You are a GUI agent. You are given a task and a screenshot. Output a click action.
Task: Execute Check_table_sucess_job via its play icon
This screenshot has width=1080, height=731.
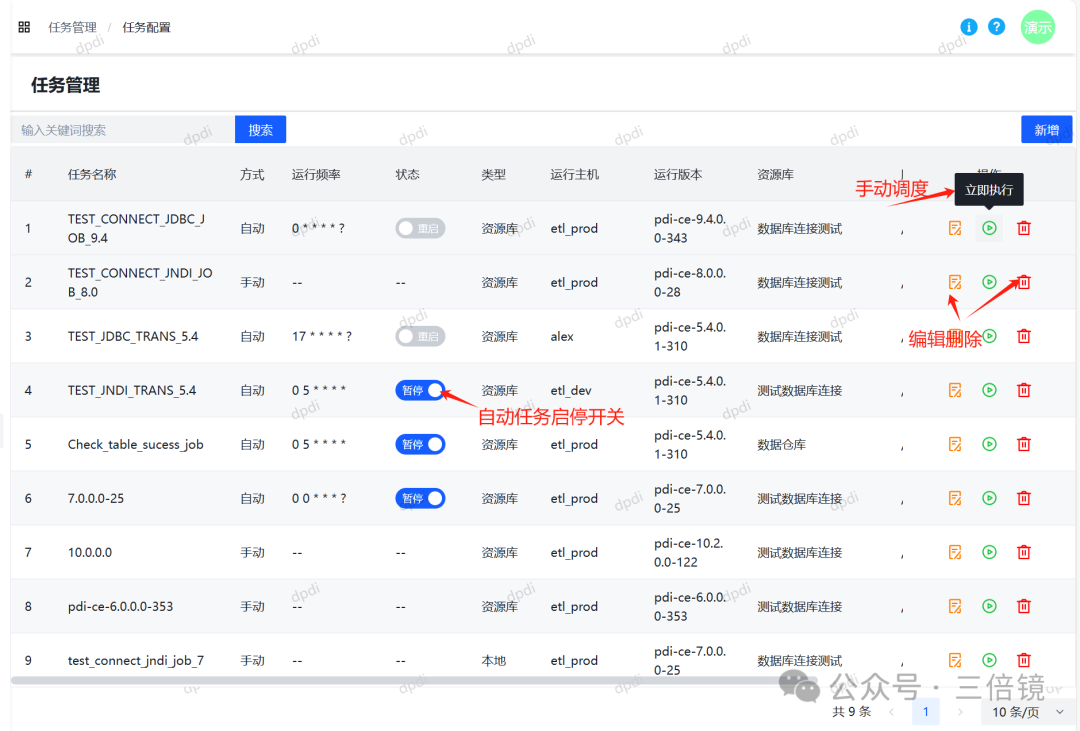(988, 444)
